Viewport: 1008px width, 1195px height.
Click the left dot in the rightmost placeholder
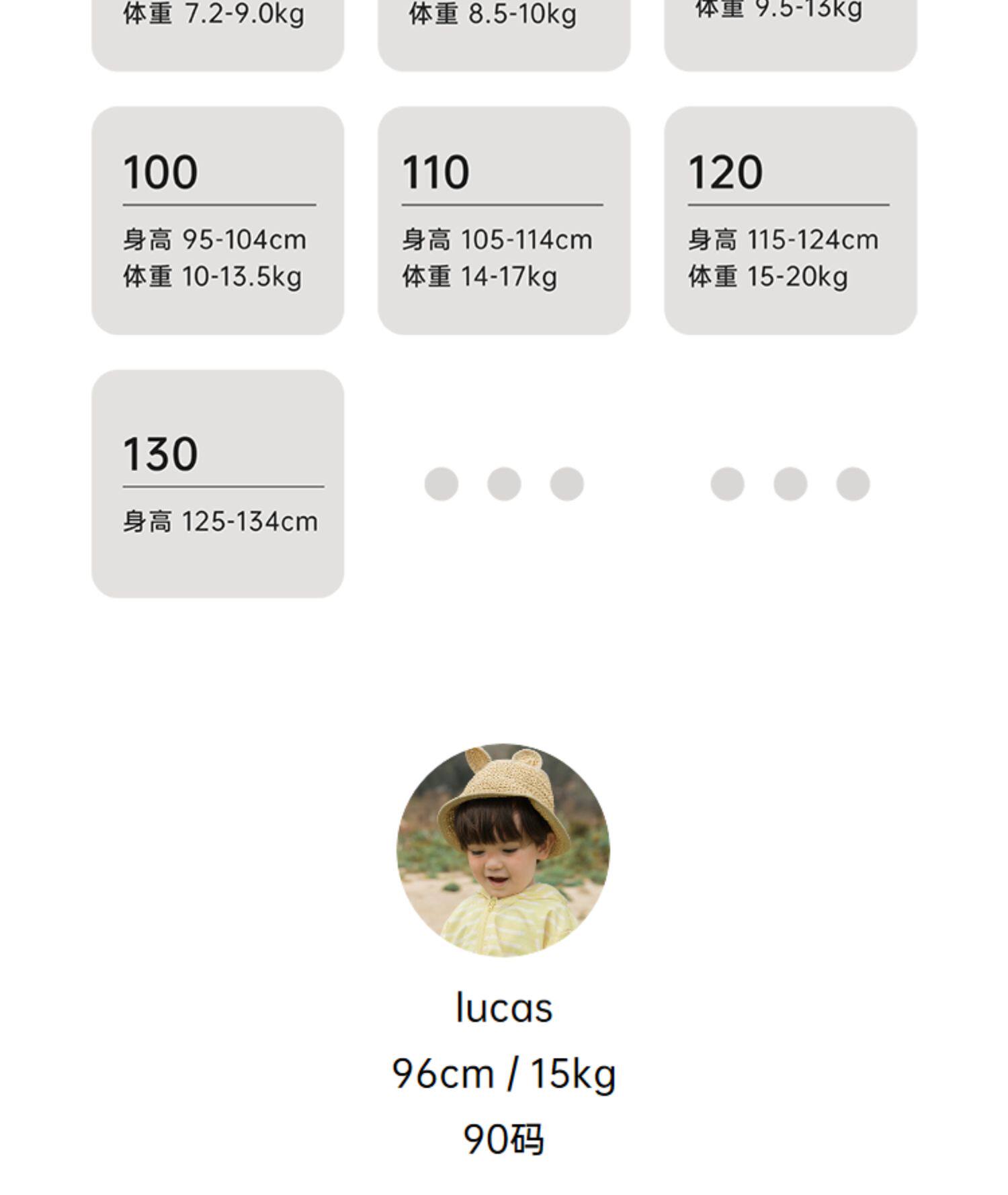pos(728,484)
